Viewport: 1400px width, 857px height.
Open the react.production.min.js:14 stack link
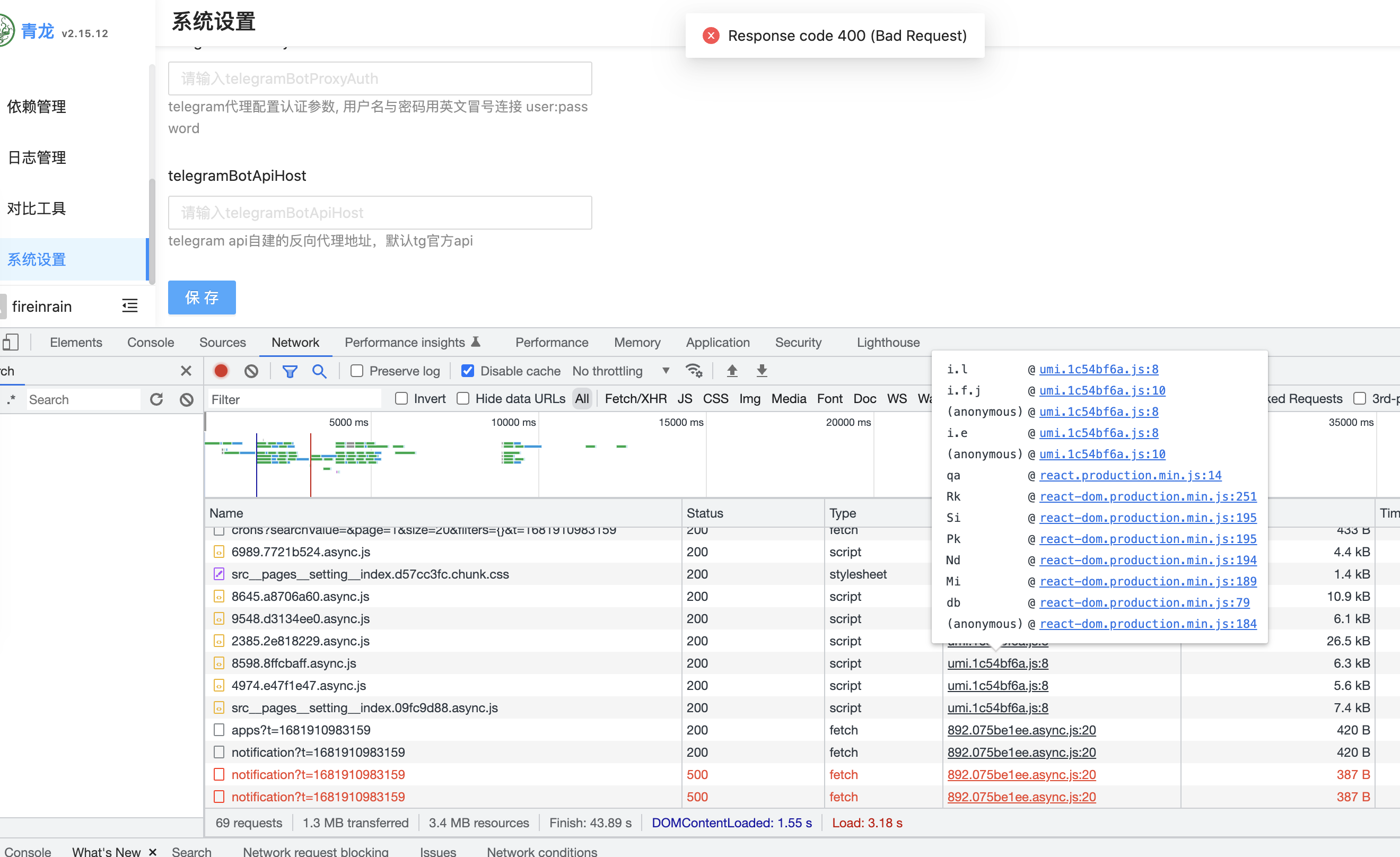click(1130, 476)
